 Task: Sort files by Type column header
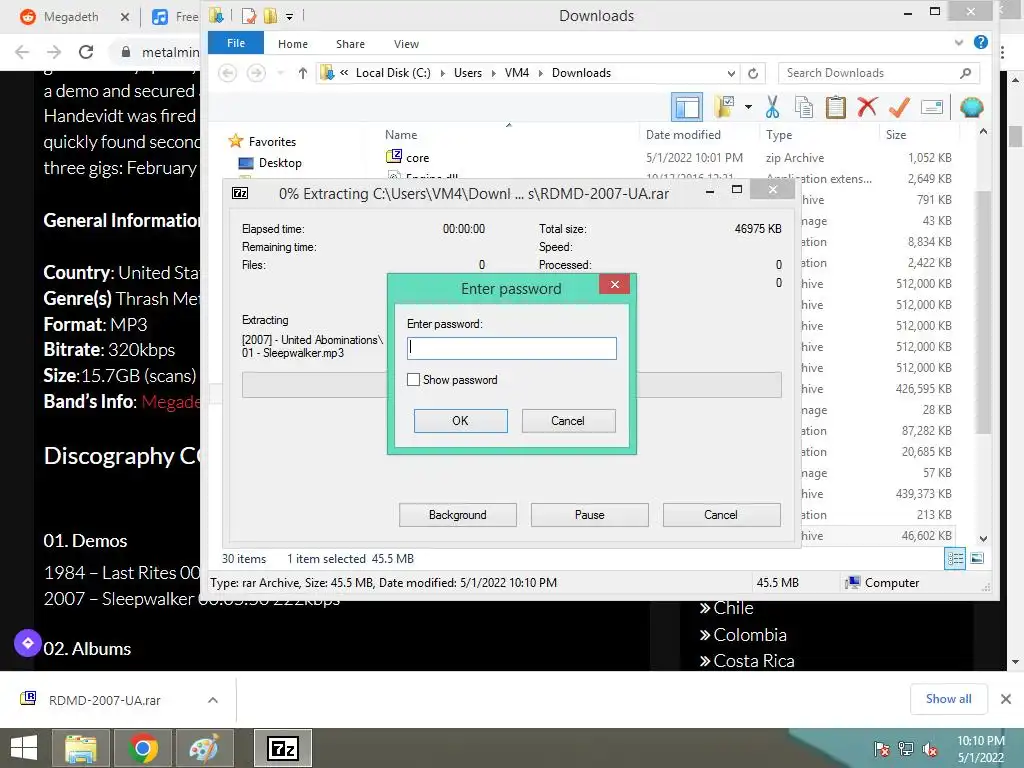click(x=778, y=135)
